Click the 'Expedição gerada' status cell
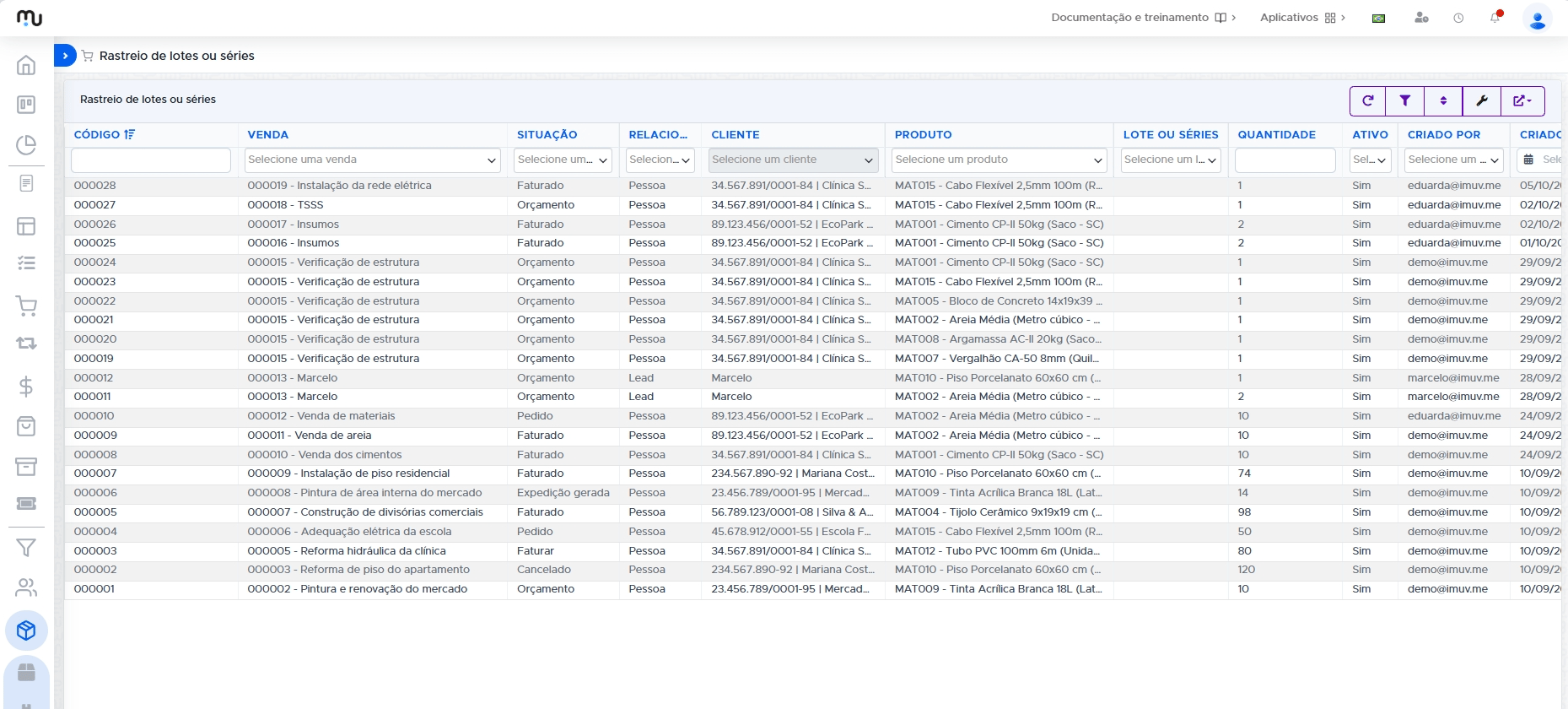This screenshot has width=1568, height=709. [563, 493]
